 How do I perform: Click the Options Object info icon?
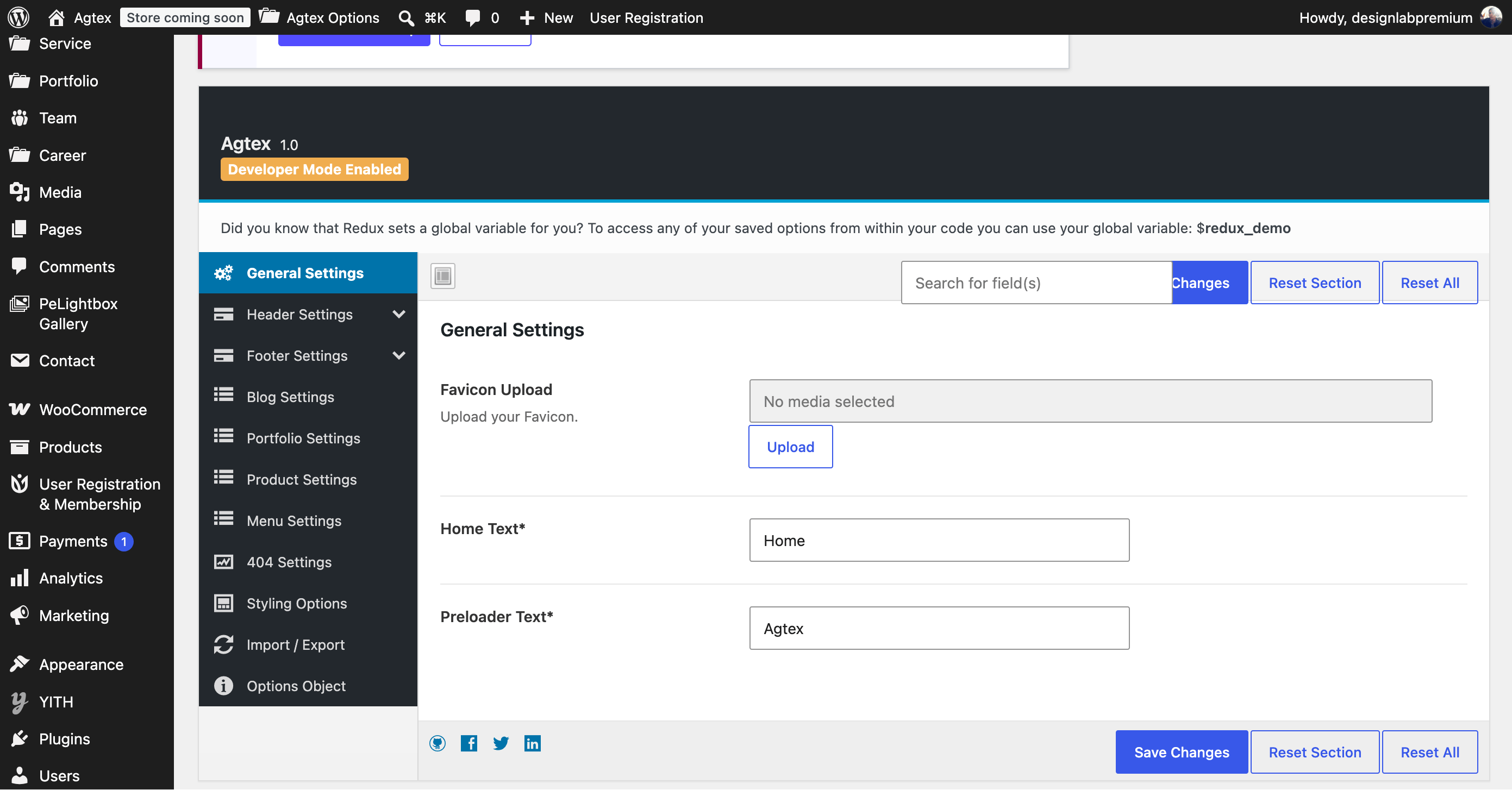pyautogui.click(x=223, y=686)
